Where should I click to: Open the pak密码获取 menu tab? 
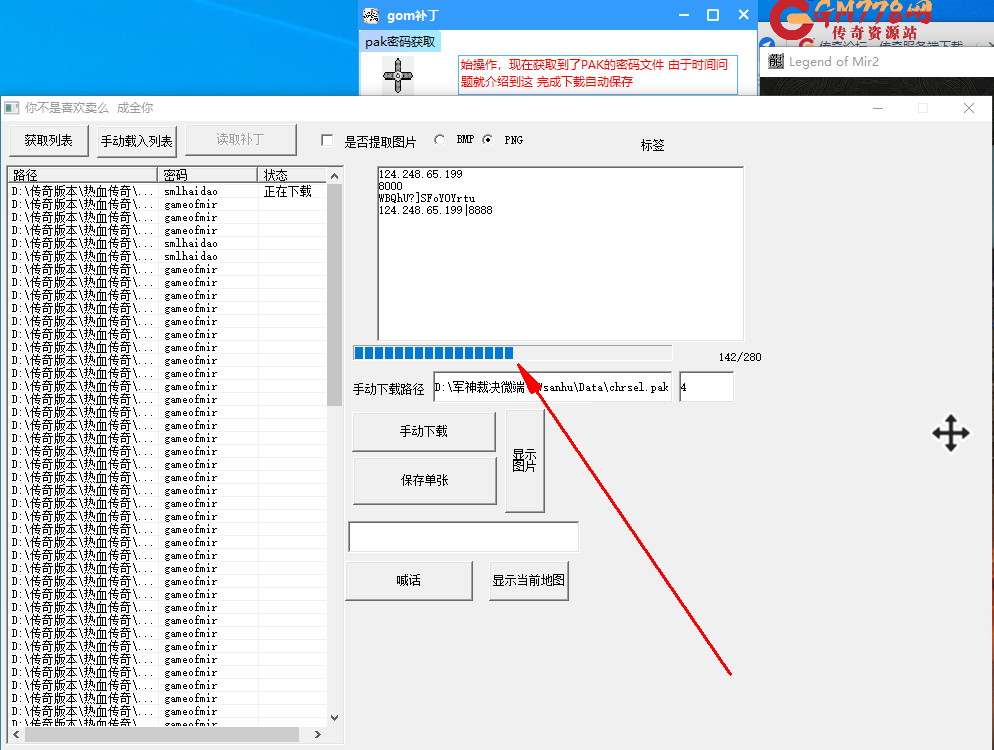pyautogui.click(x=400, y=42)
